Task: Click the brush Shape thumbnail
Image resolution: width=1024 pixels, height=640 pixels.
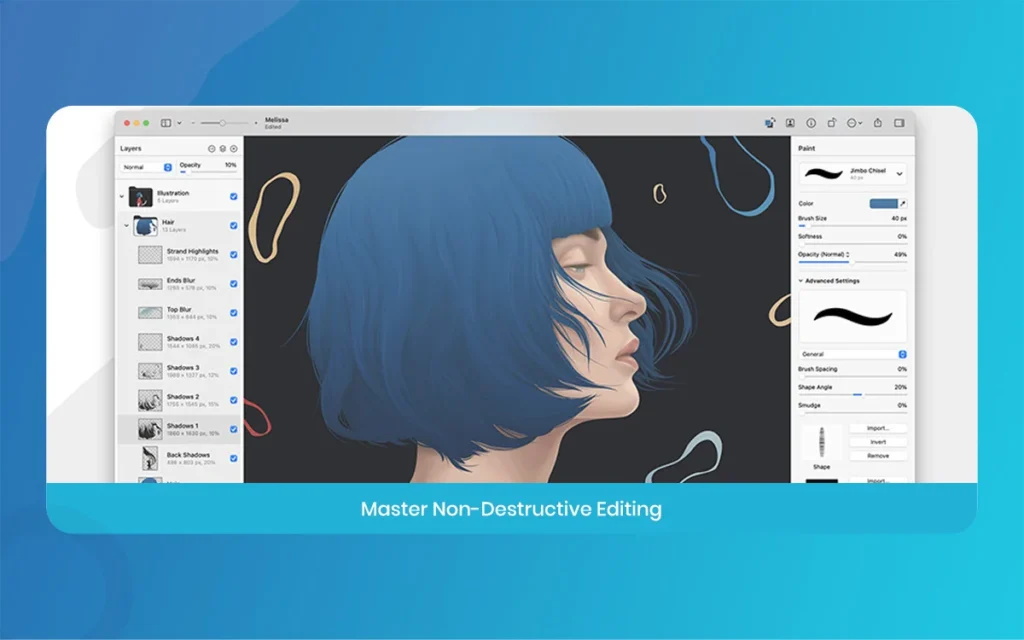Action: pos(822,443)
